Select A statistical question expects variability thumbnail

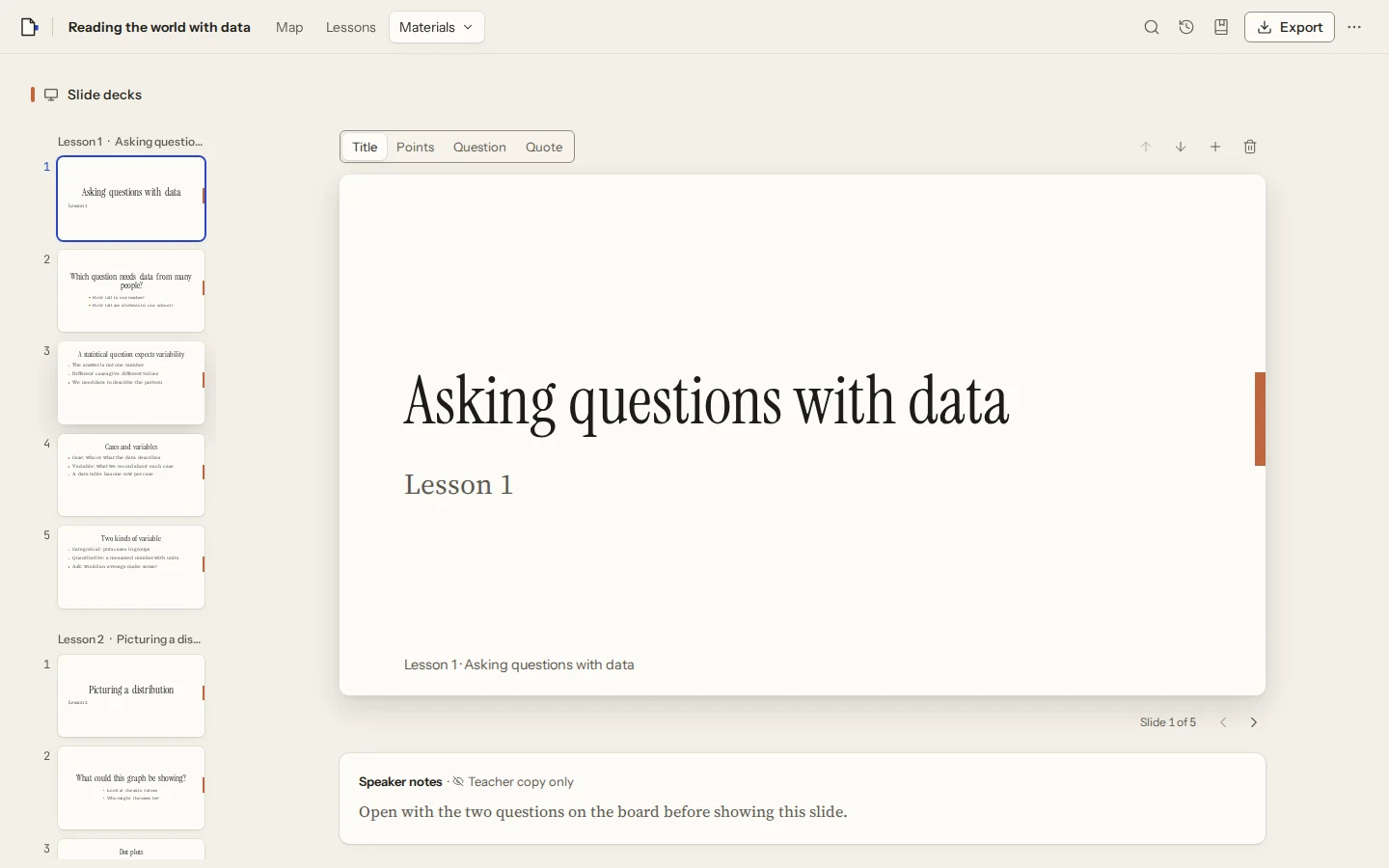click(x=131, y=383)
